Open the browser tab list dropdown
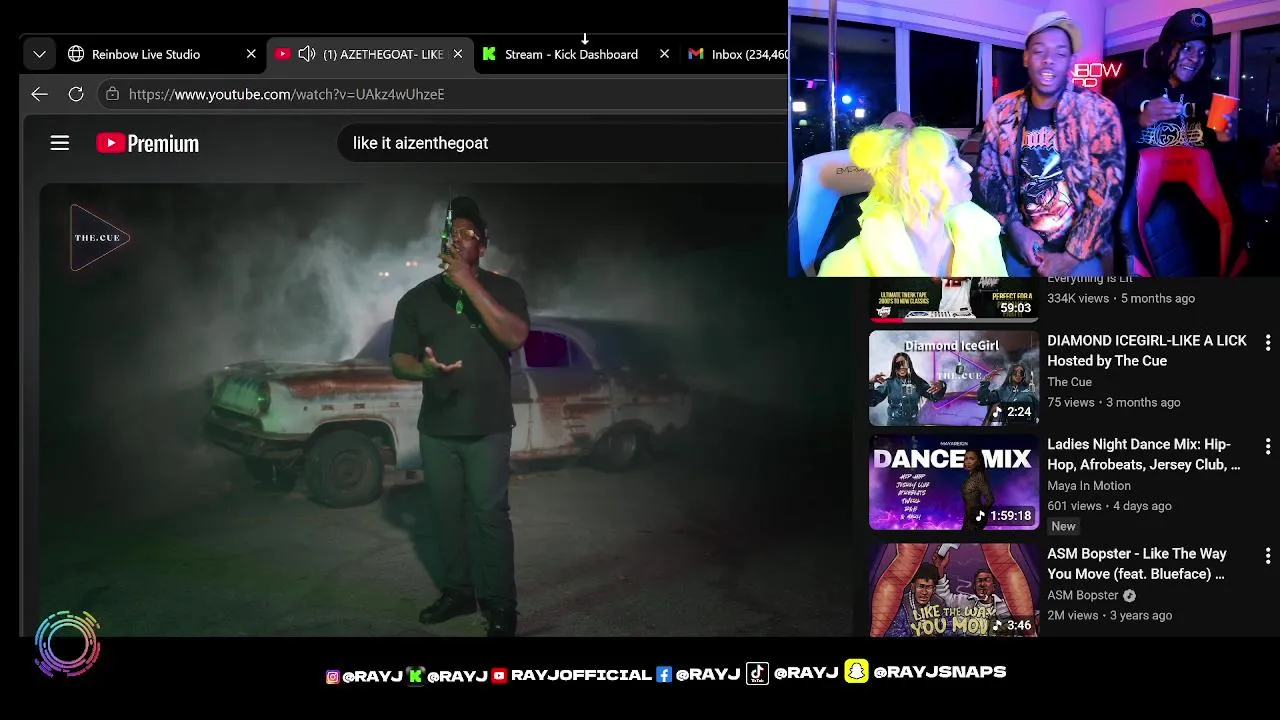Image resolution: width=1280 pixels, height=720 pixels. point(39,54)
